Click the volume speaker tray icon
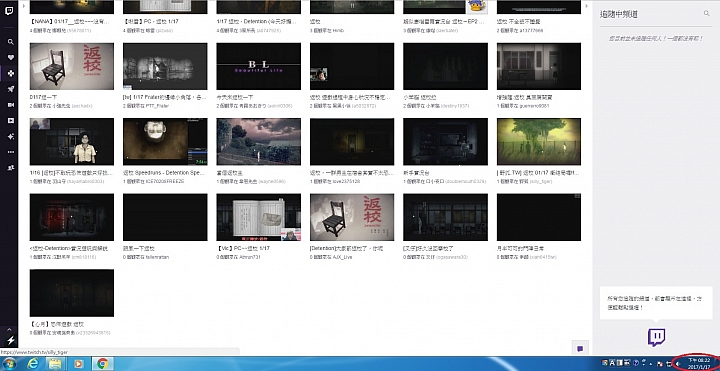Image resolution: width=720 pixels, height=371 pixels. 679,364
